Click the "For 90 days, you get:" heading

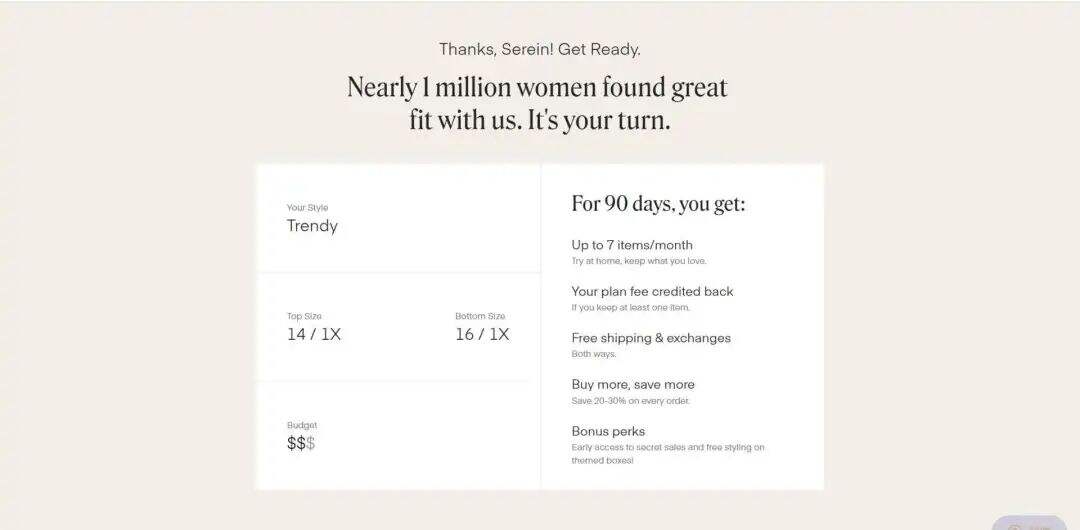pos(658,204)
